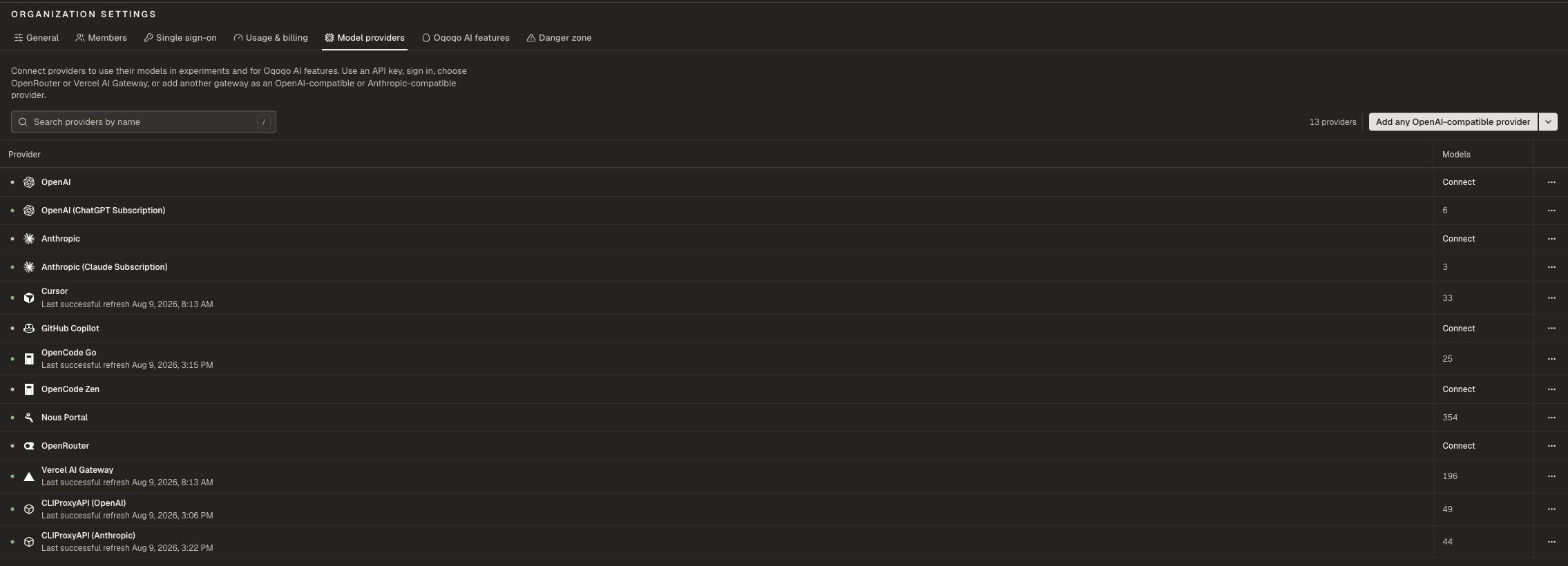
Task: Open more options for Cursor row
Action: 1551,298
